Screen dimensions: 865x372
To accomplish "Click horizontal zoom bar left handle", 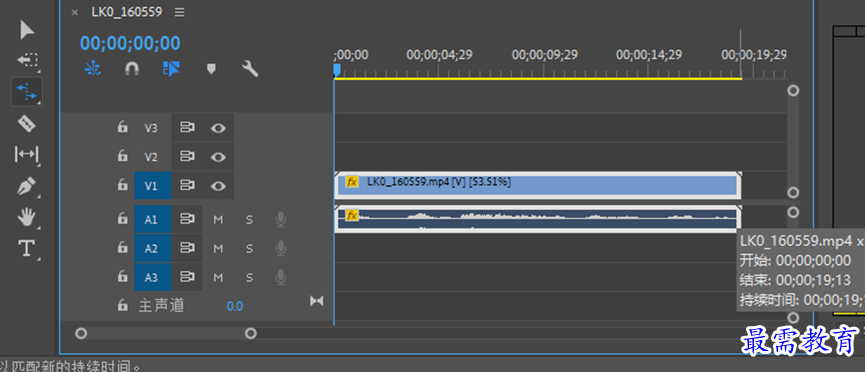I will (x=81, y=333).
